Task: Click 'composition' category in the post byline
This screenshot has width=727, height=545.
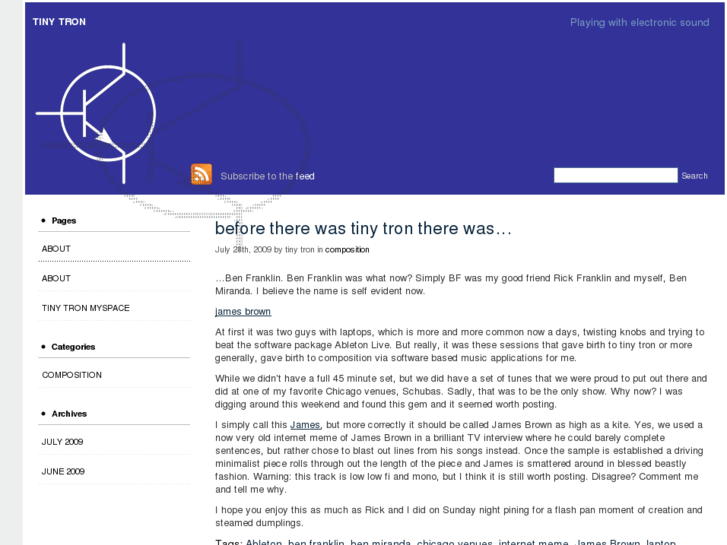Action: coord(347,250)
